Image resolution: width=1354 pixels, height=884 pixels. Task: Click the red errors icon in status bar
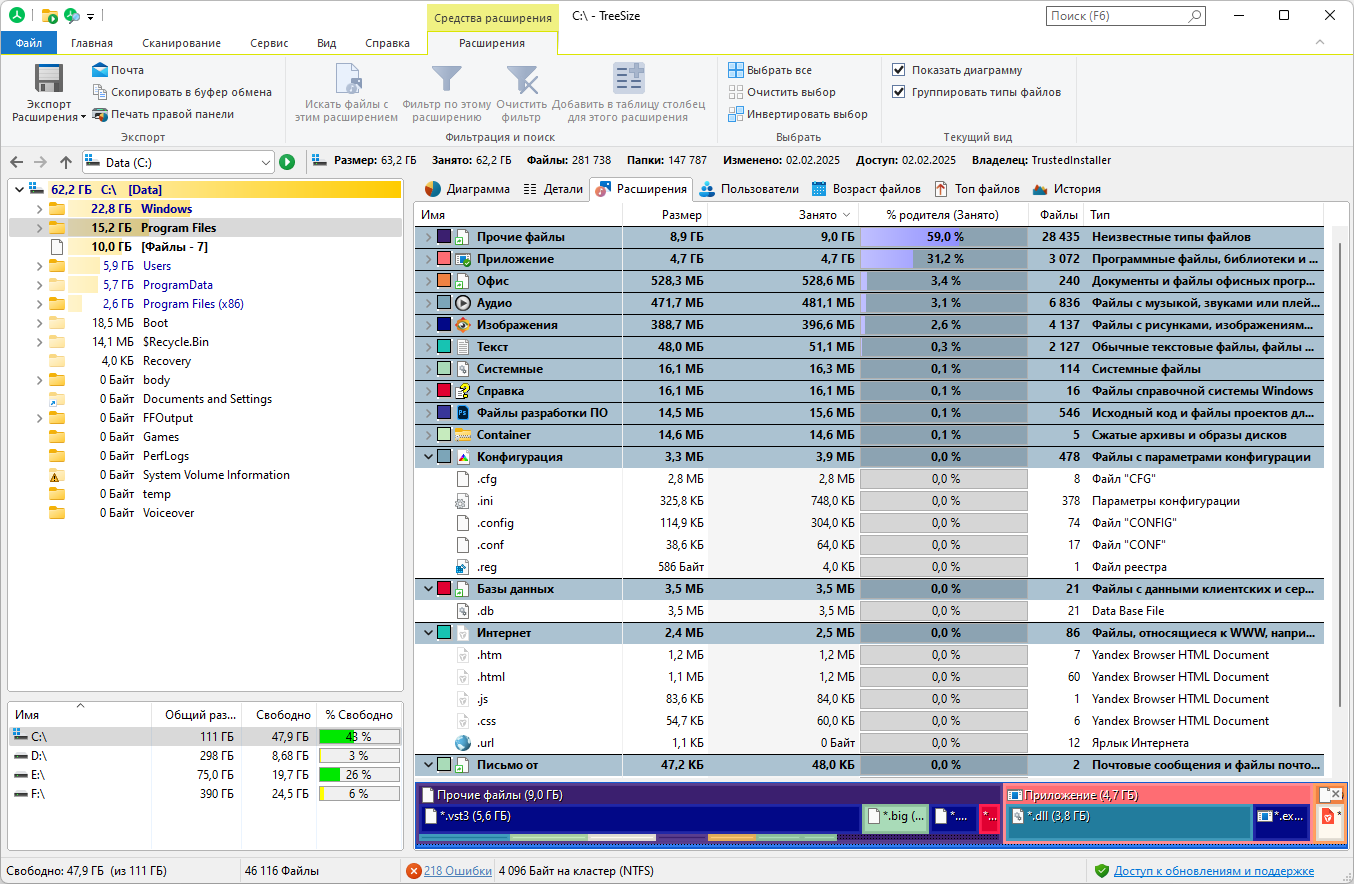[x=414, y=871]
